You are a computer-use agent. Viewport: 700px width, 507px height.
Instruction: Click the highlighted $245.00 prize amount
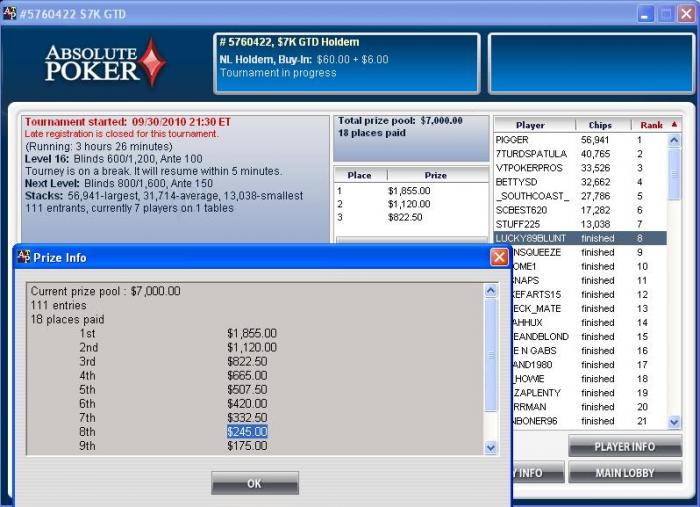click(x=247, y=432)
